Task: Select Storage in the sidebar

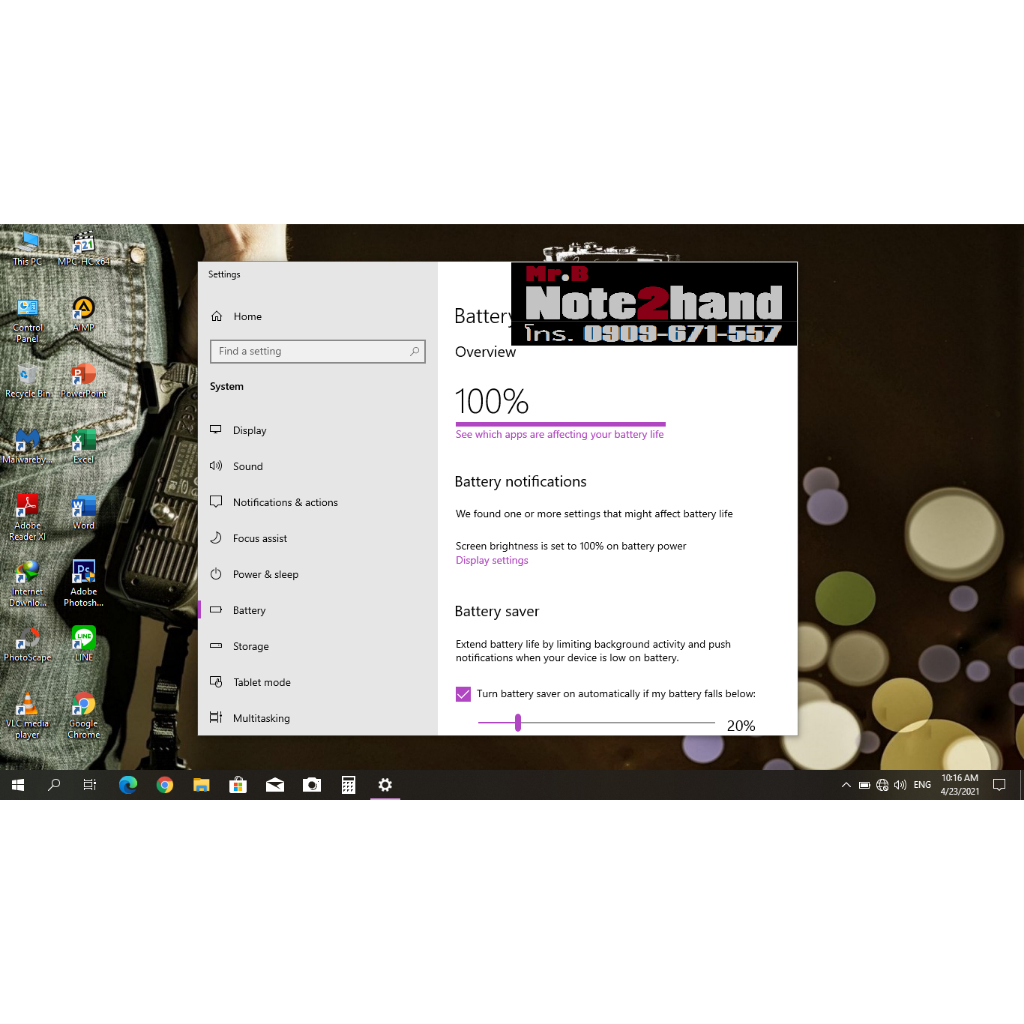Action: (x=250, y=647)
